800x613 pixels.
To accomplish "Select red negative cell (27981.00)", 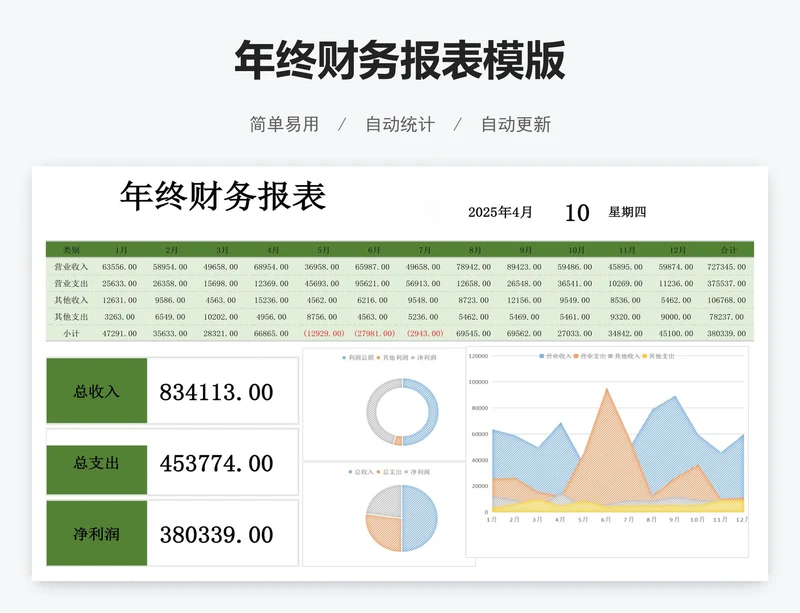I will (374, 333).
